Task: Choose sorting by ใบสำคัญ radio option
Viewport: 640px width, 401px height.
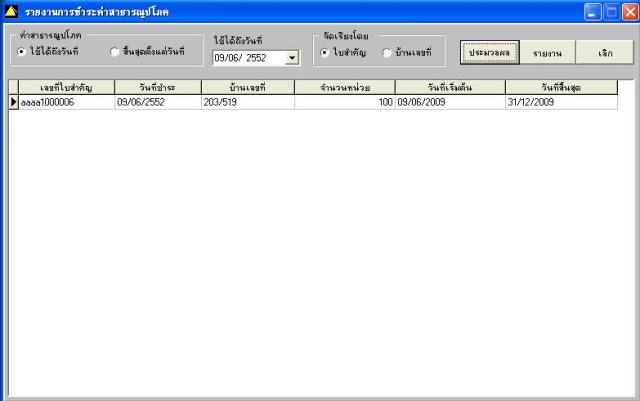Action: click(324, 53)
